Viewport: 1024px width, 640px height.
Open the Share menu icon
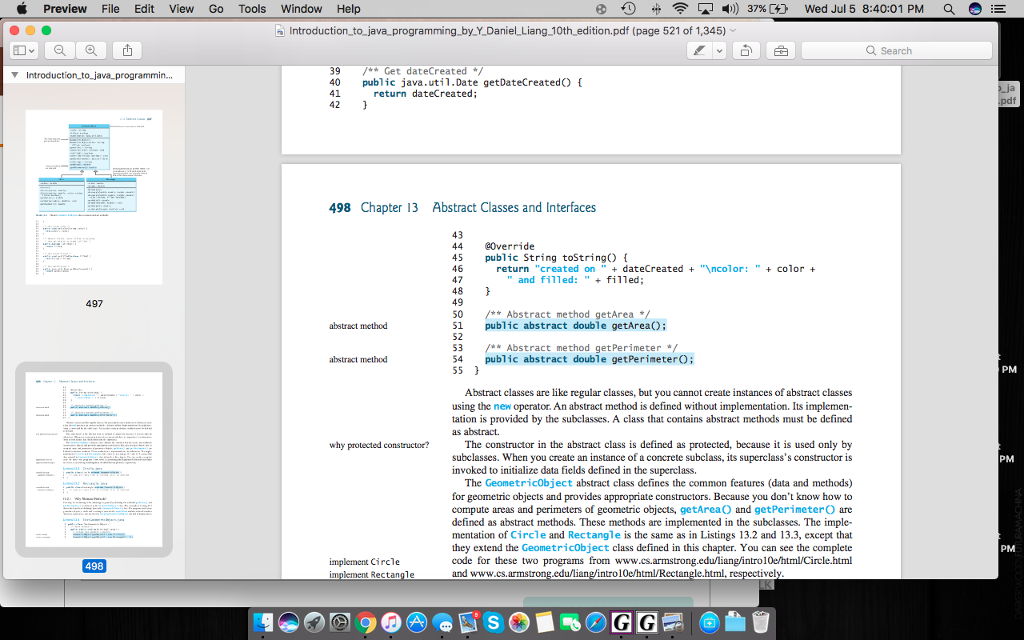click(127, 50)
